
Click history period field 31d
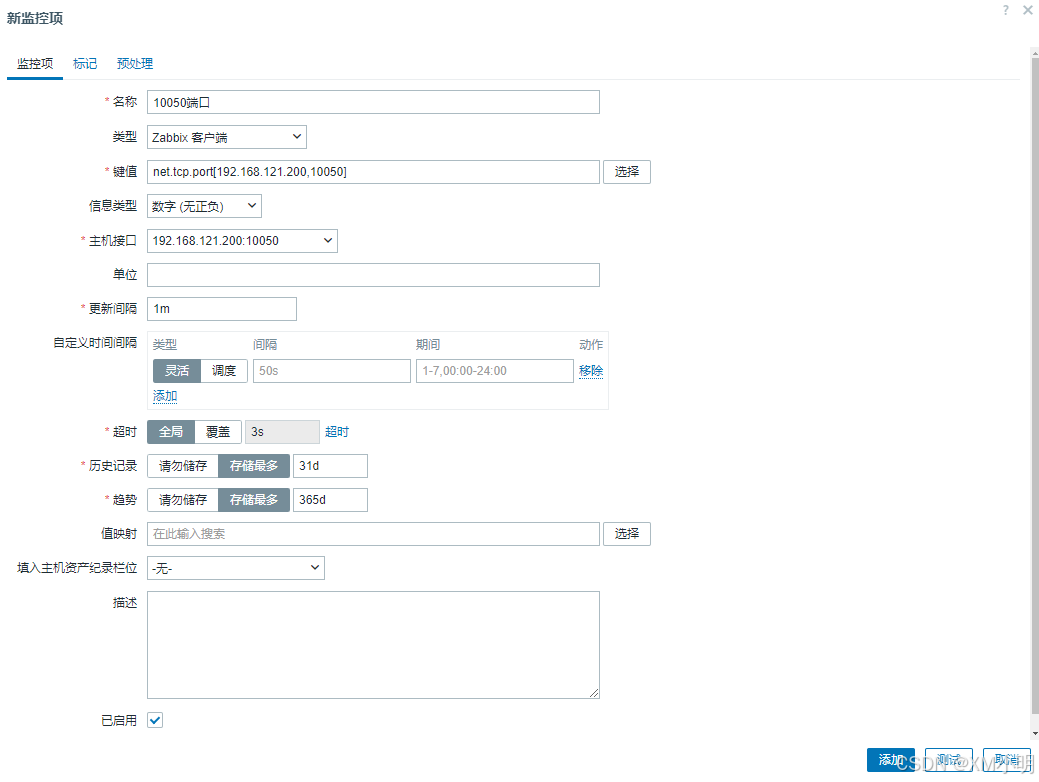click(330, 466)
